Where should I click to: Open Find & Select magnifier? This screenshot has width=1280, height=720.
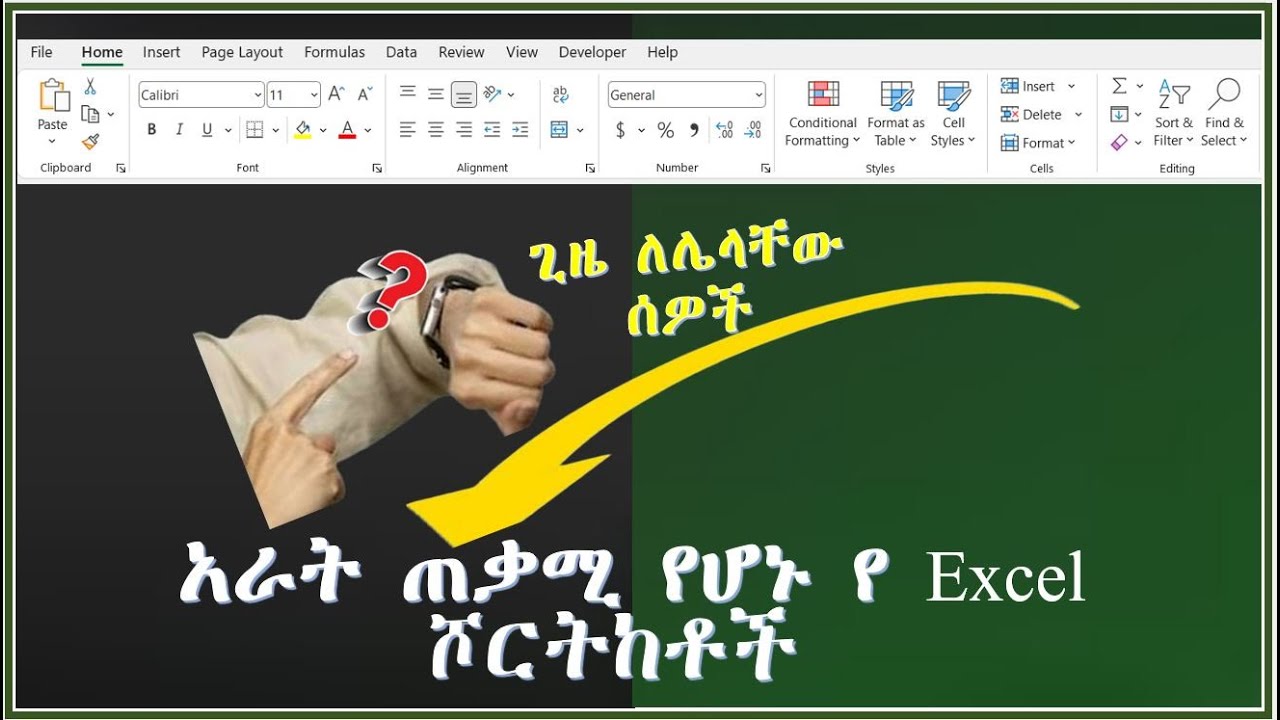coord(1224,113)
